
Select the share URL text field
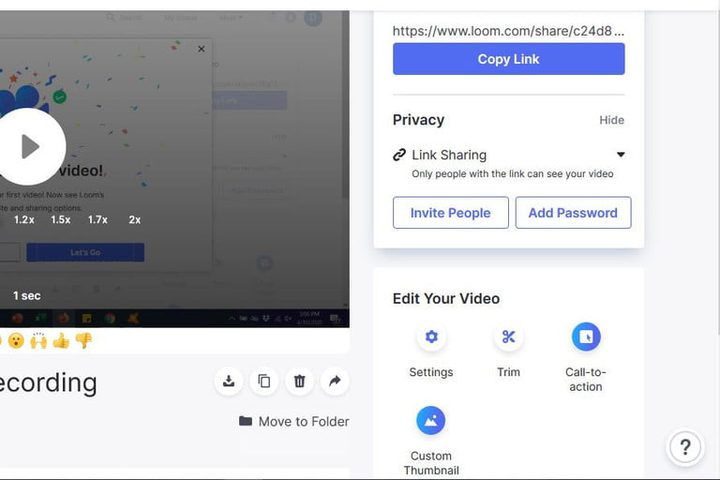click(508, 31)
